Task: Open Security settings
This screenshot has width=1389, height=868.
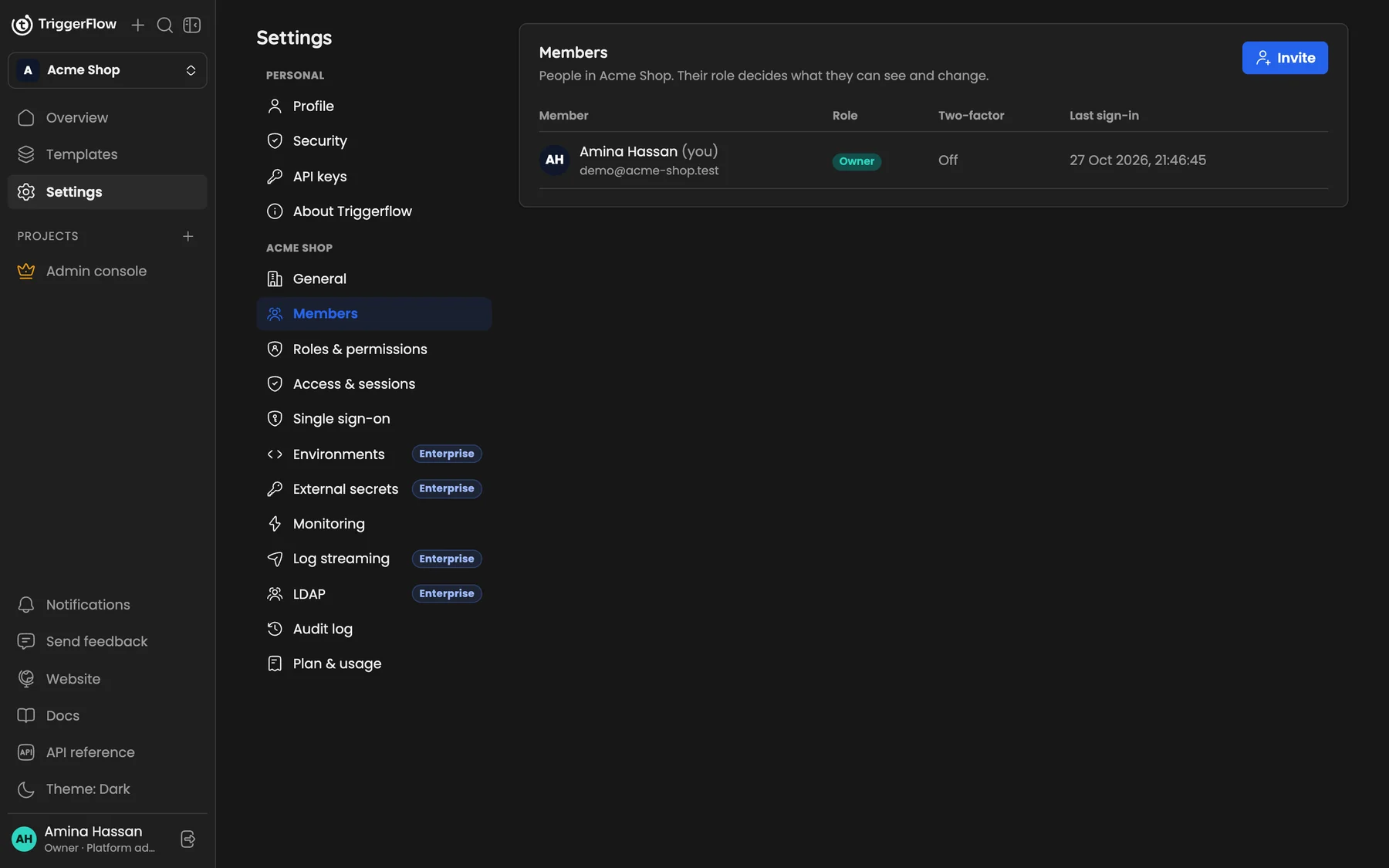Action: point(374,141)
